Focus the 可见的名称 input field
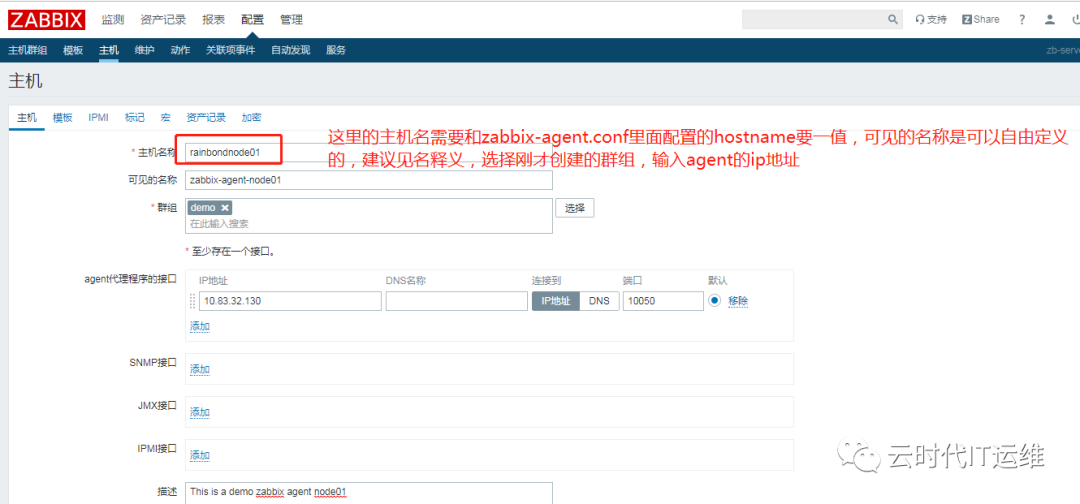 368,180
